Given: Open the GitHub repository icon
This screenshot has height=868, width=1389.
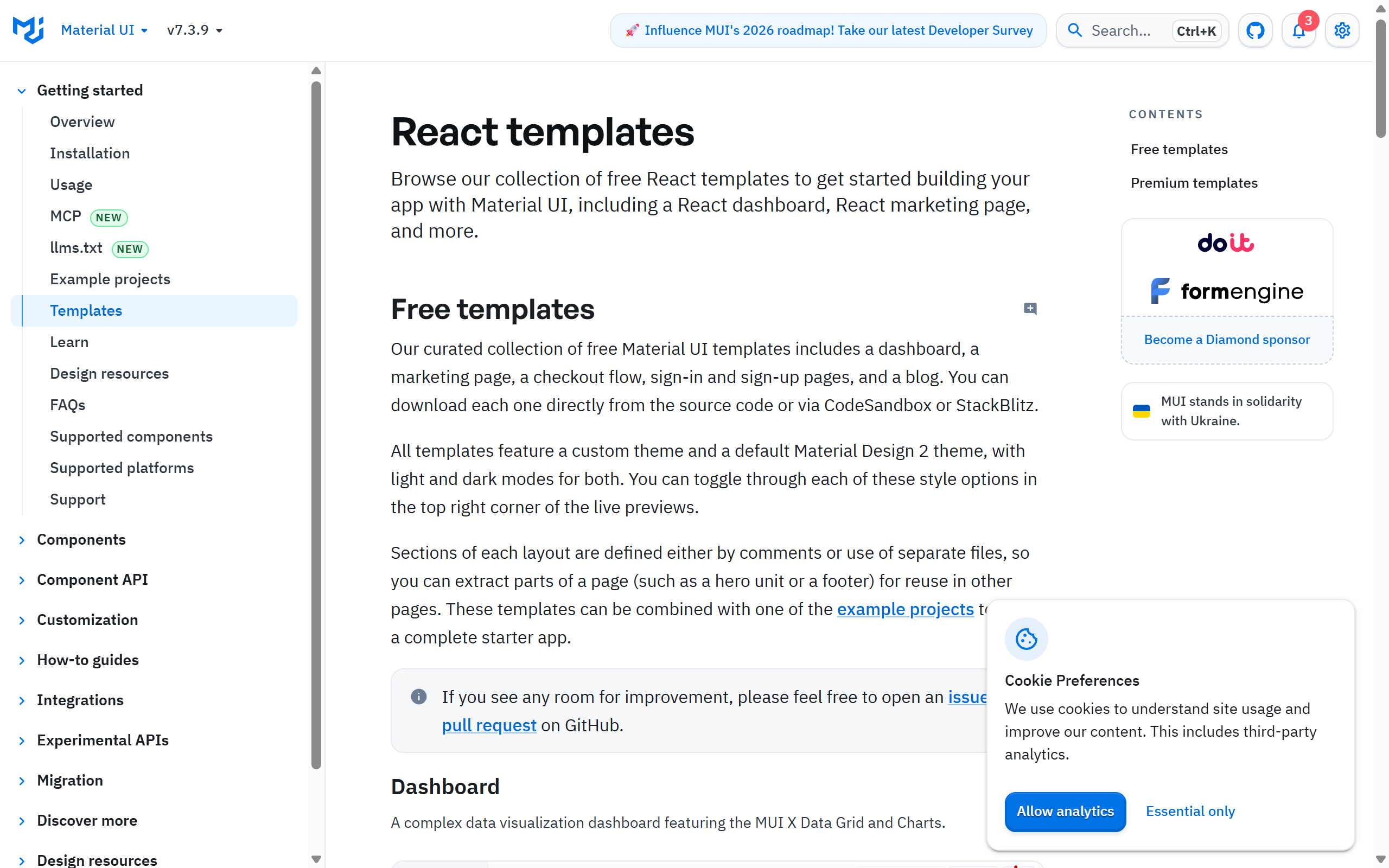Looking at the screenshot, I should [x=1254, y=30].
